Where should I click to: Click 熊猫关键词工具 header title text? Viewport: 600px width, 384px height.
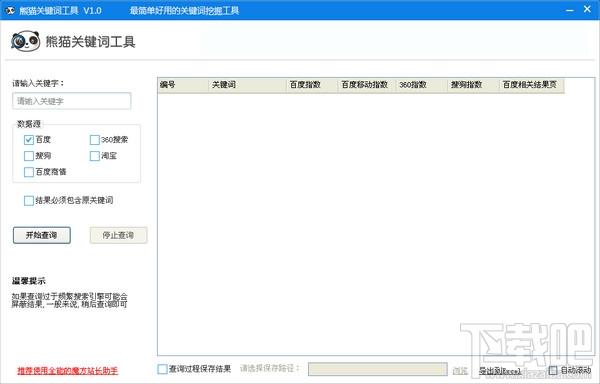[x=91, y=41]
